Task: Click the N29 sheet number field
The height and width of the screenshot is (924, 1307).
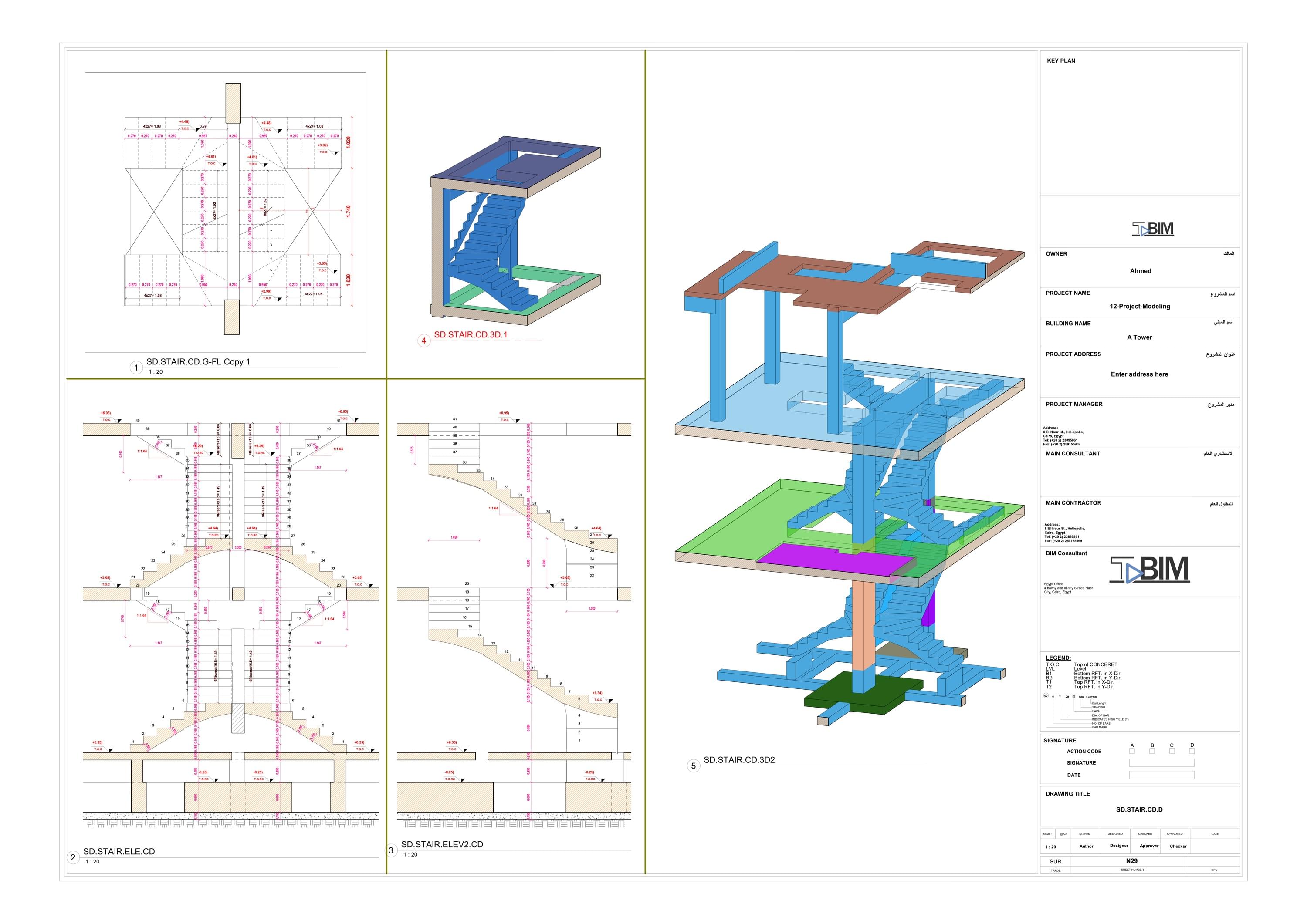Action: coord(1132,861)
